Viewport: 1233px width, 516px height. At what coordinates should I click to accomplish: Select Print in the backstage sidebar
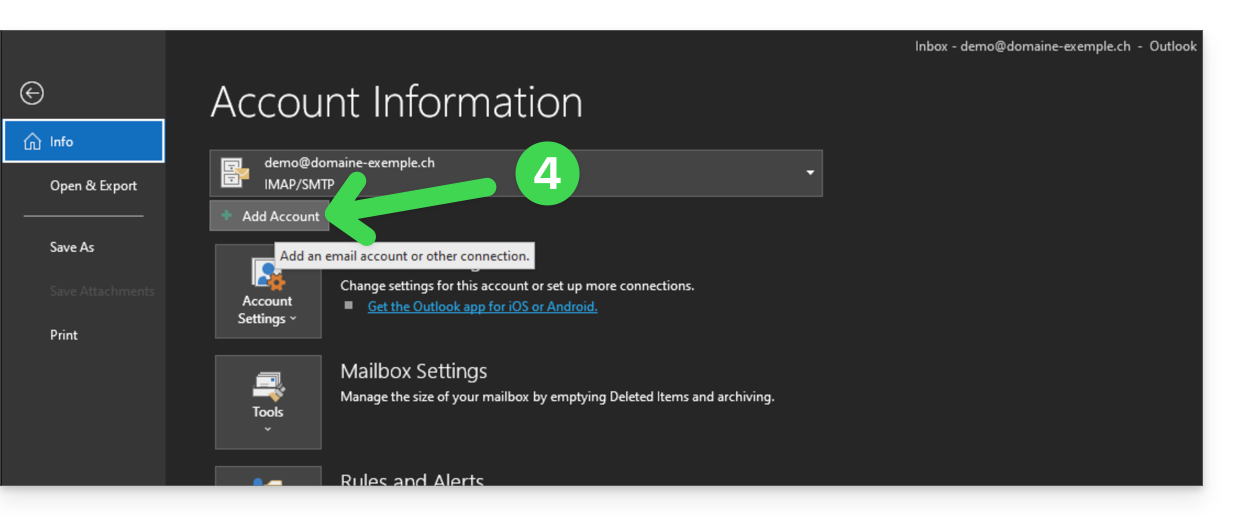pyautogui.click(x=64, y=335)
